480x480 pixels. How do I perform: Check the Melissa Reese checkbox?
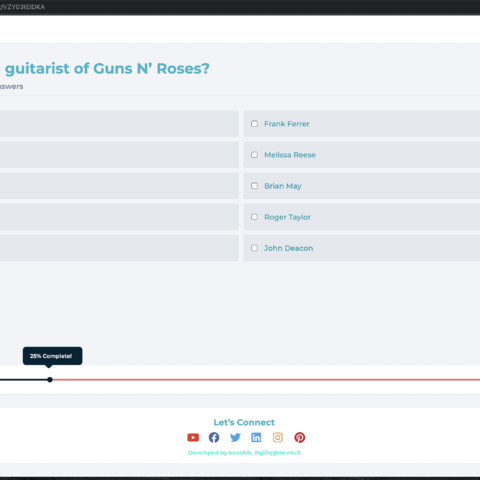(x=254, y=155)
